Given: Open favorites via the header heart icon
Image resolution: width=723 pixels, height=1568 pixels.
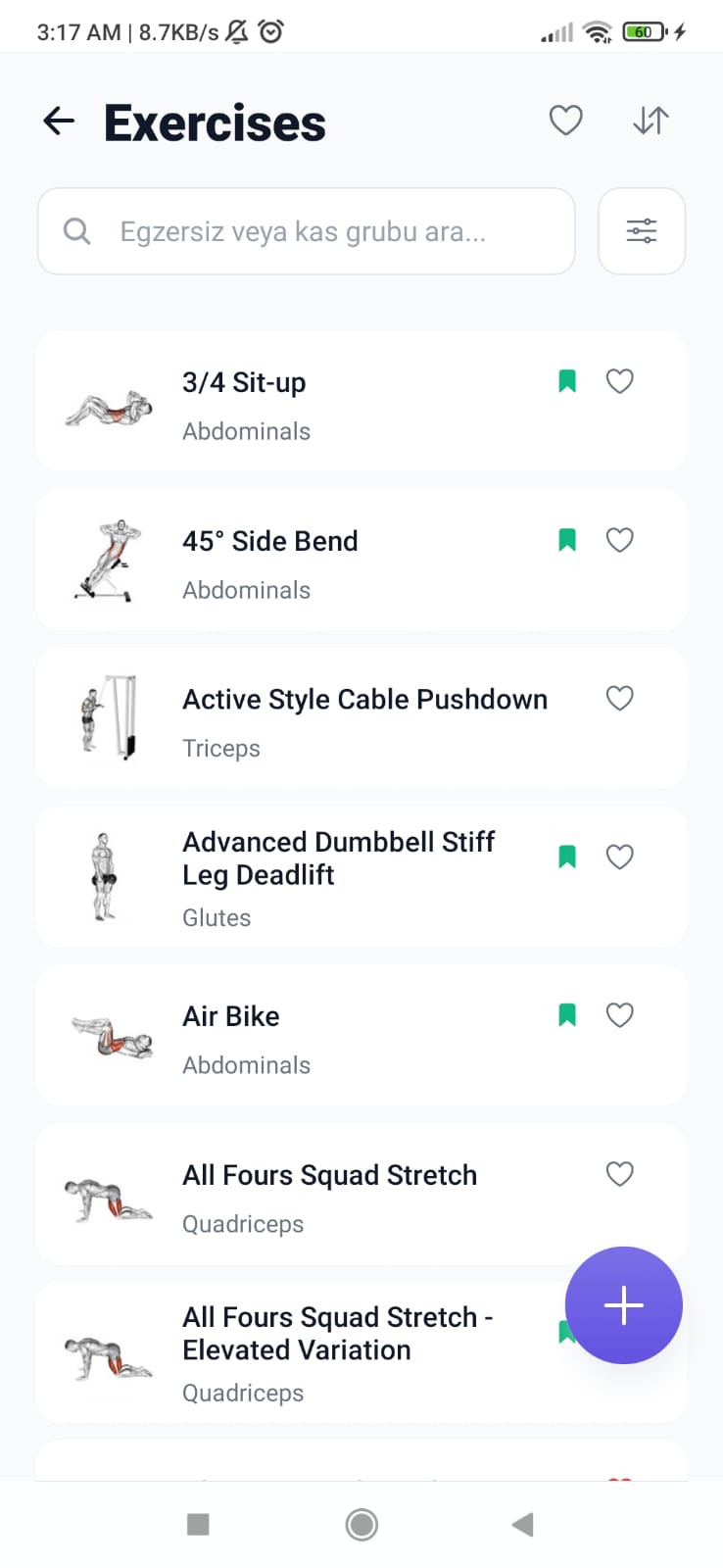Looking at the screenshot, I should [x=565, y=121].
